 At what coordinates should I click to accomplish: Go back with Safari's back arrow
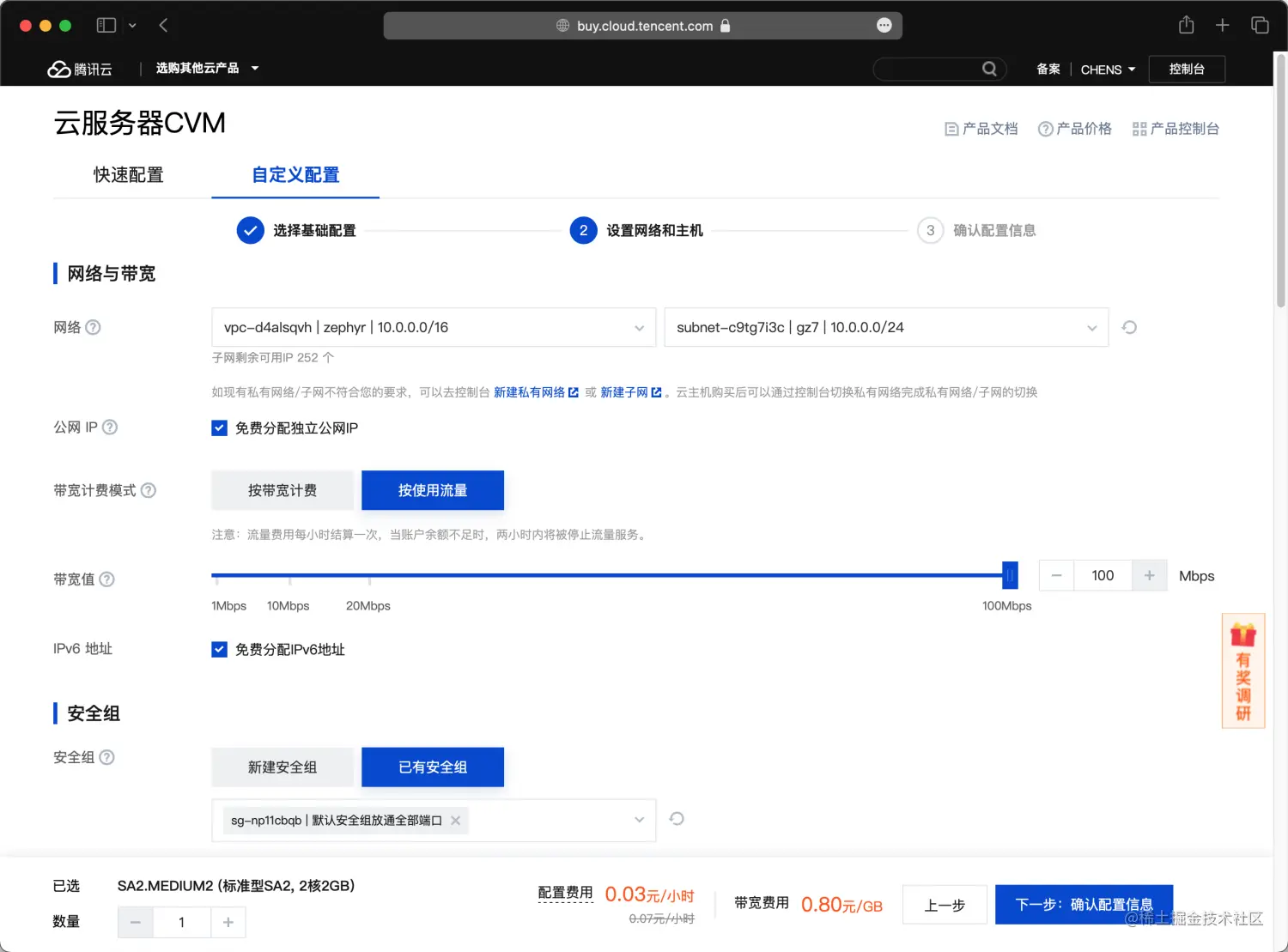(163, 26)
